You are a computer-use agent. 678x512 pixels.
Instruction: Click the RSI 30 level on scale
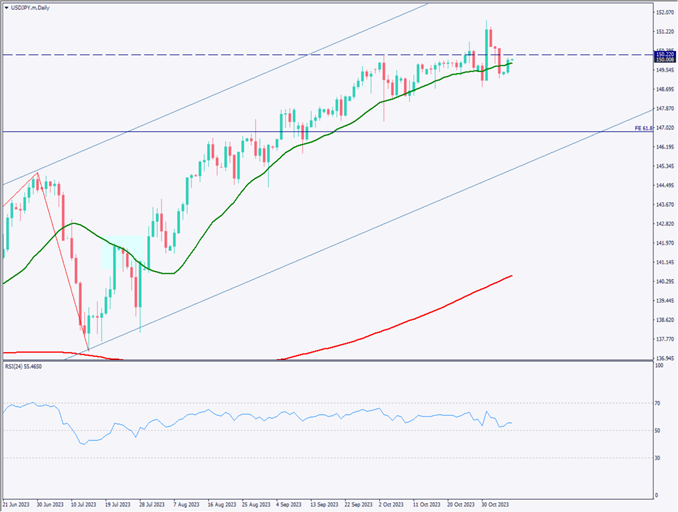[658, 457]
